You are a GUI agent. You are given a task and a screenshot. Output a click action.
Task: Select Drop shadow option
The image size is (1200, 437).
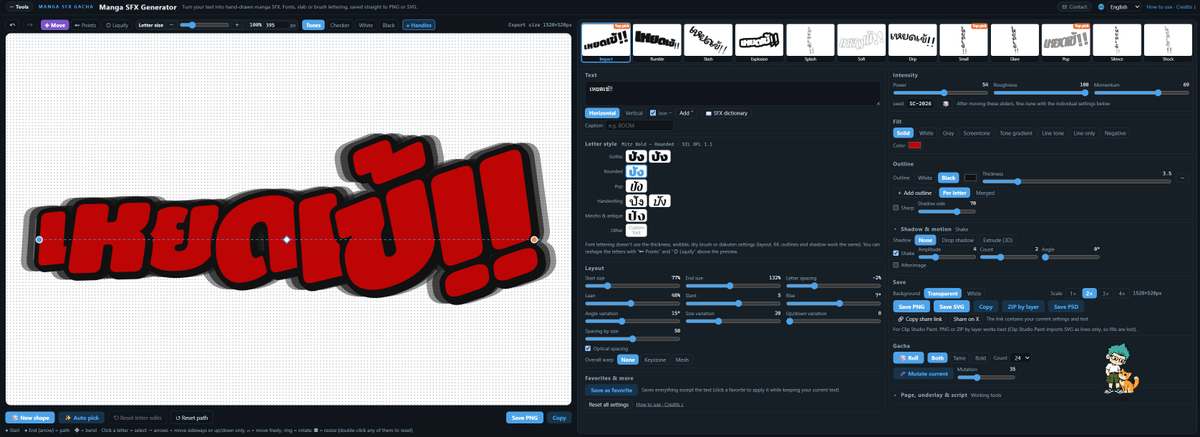pyautogui.click(x=957, y=240)
